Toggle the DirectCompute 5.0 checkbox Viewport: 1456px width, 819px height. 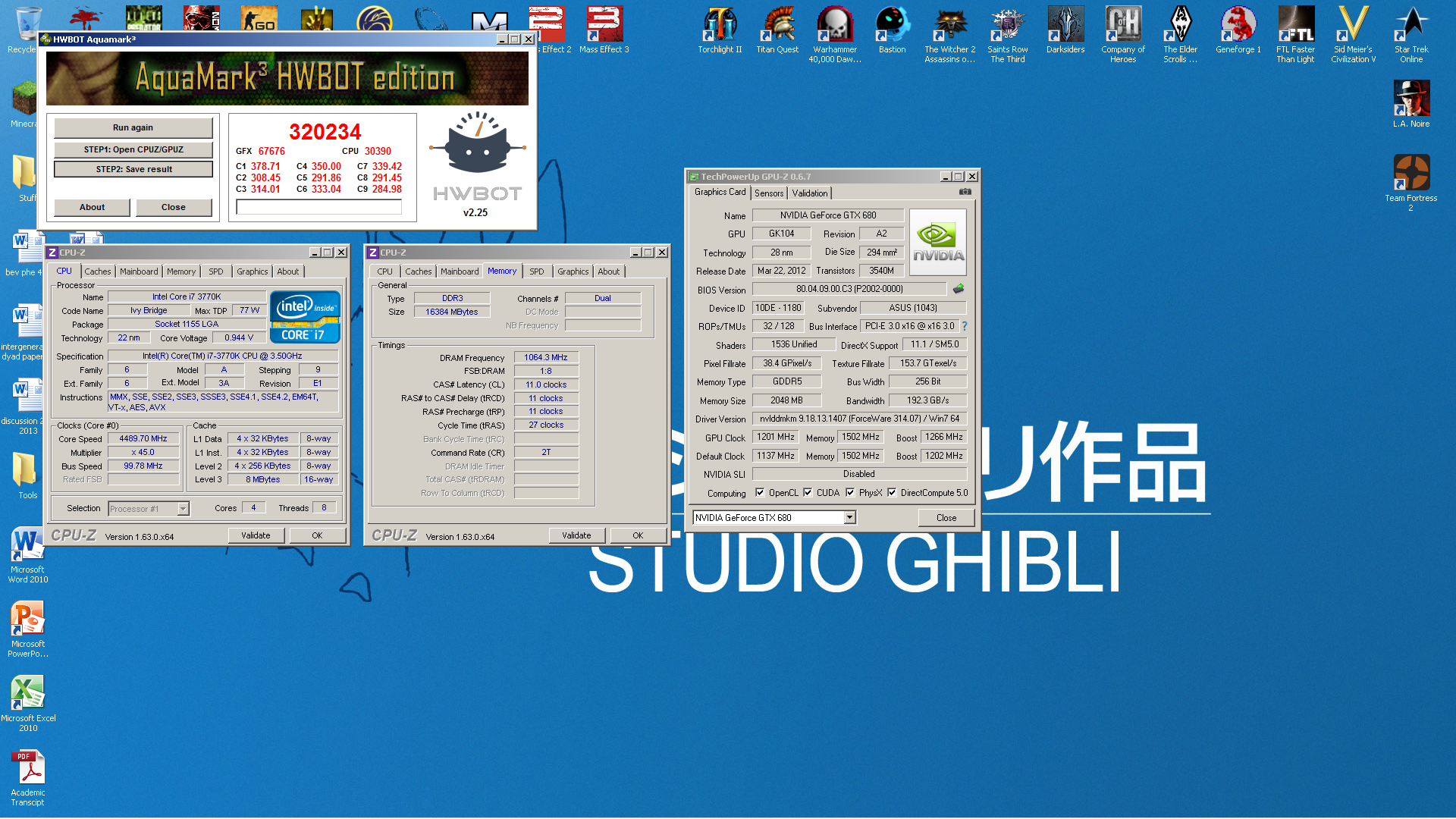(892, 492)
